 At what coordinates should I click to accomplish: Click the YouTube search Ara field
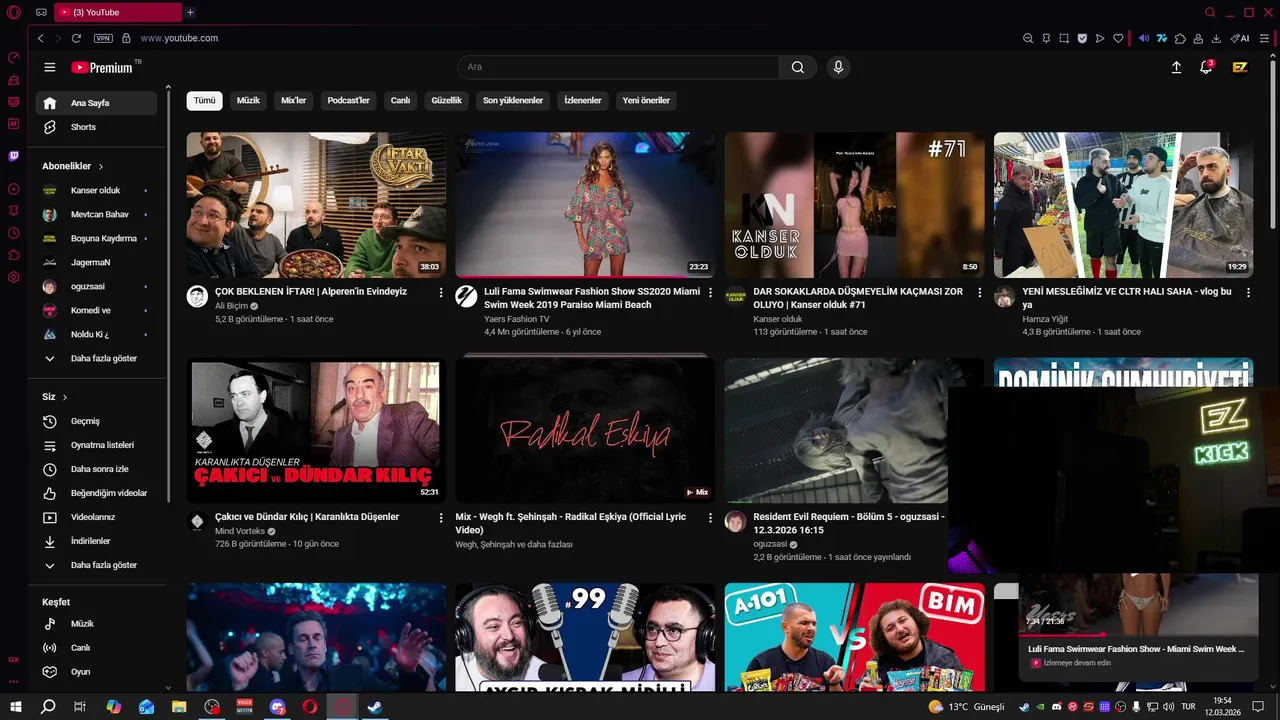point(618,67)
